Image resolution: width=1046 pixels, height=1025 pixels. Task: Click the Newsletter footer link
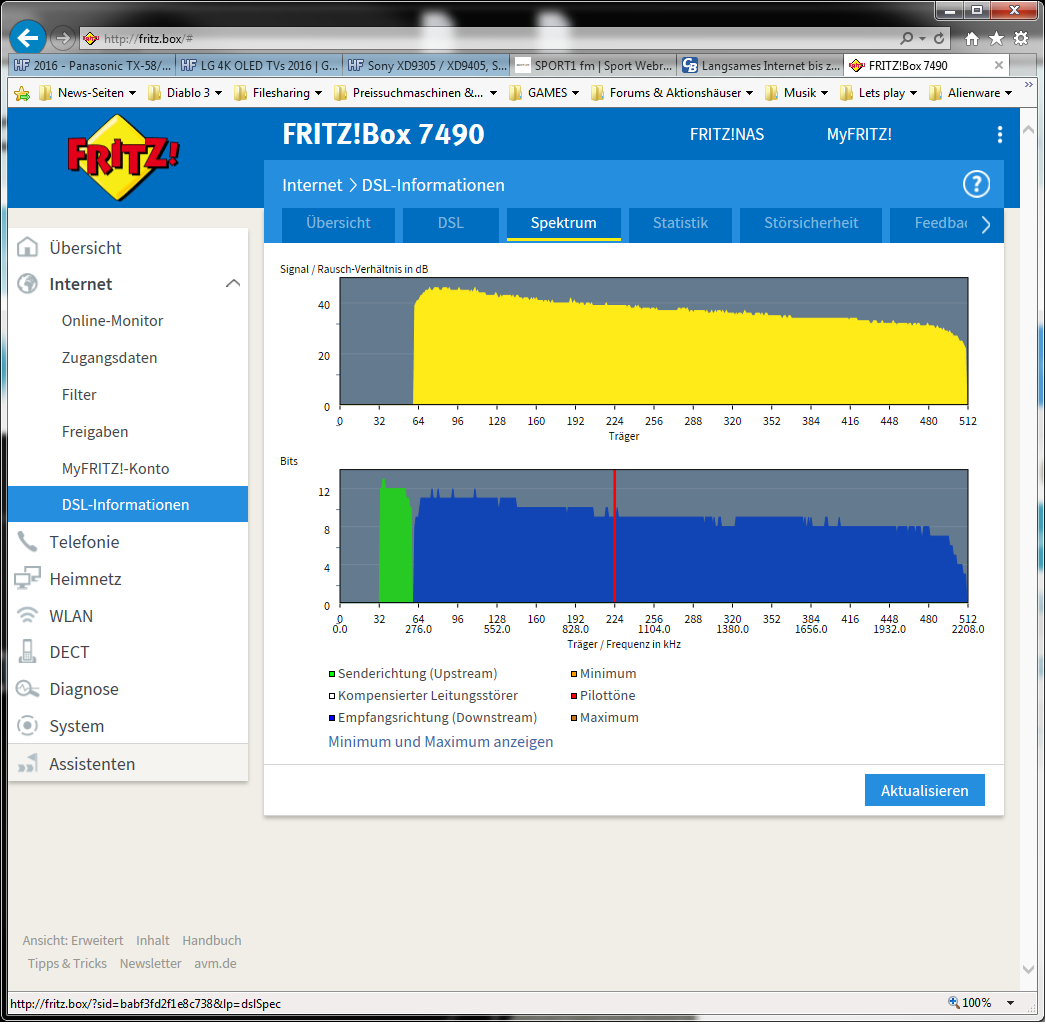[x=150, y=964]
